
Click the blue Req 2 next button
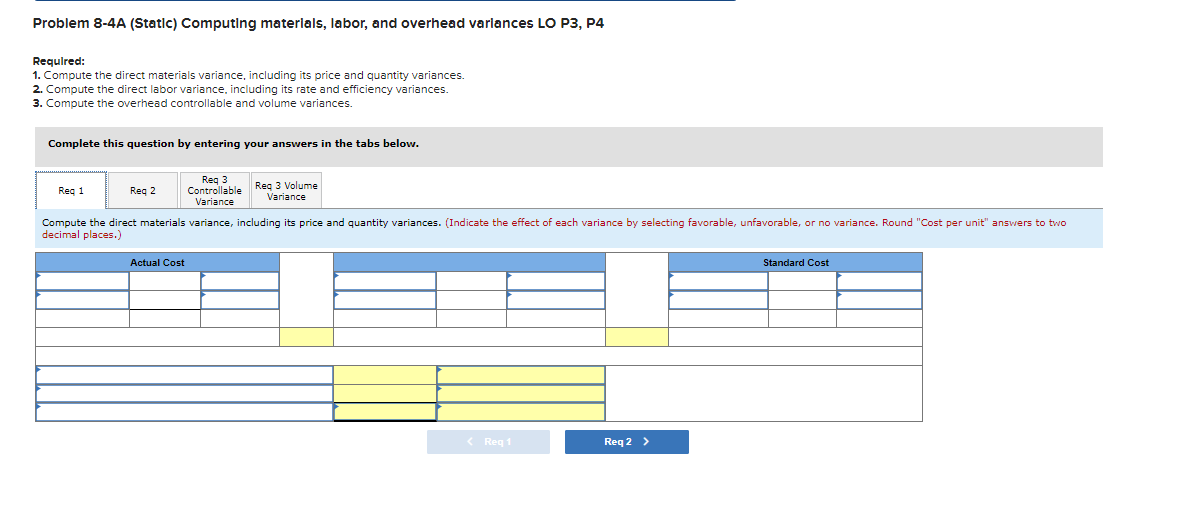pyautogui.click(x=626, y=442)
